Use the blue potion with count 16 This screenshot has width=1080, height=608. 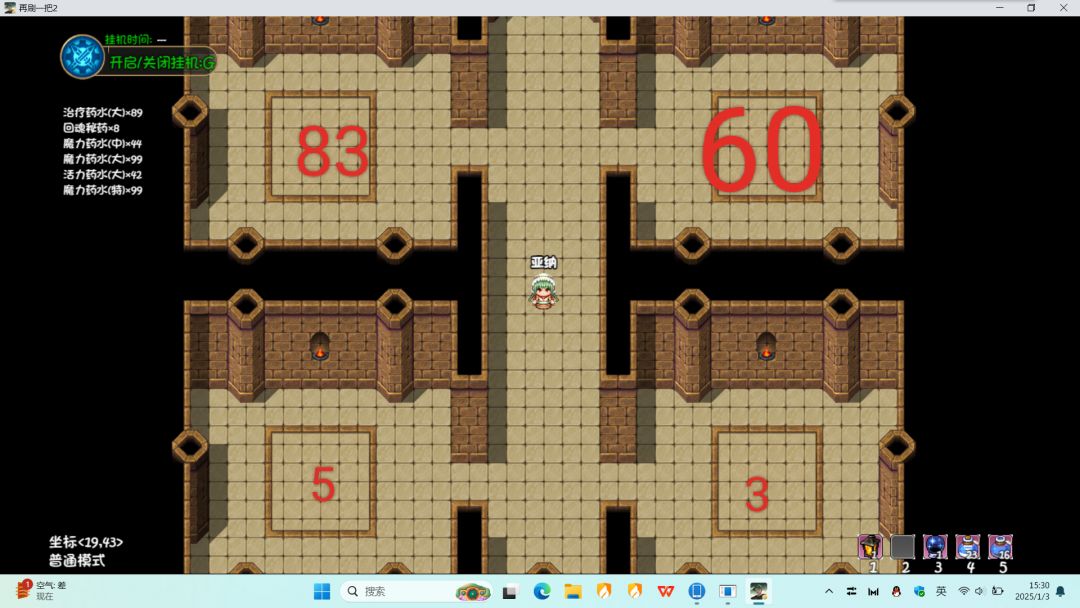[1000, 547]
